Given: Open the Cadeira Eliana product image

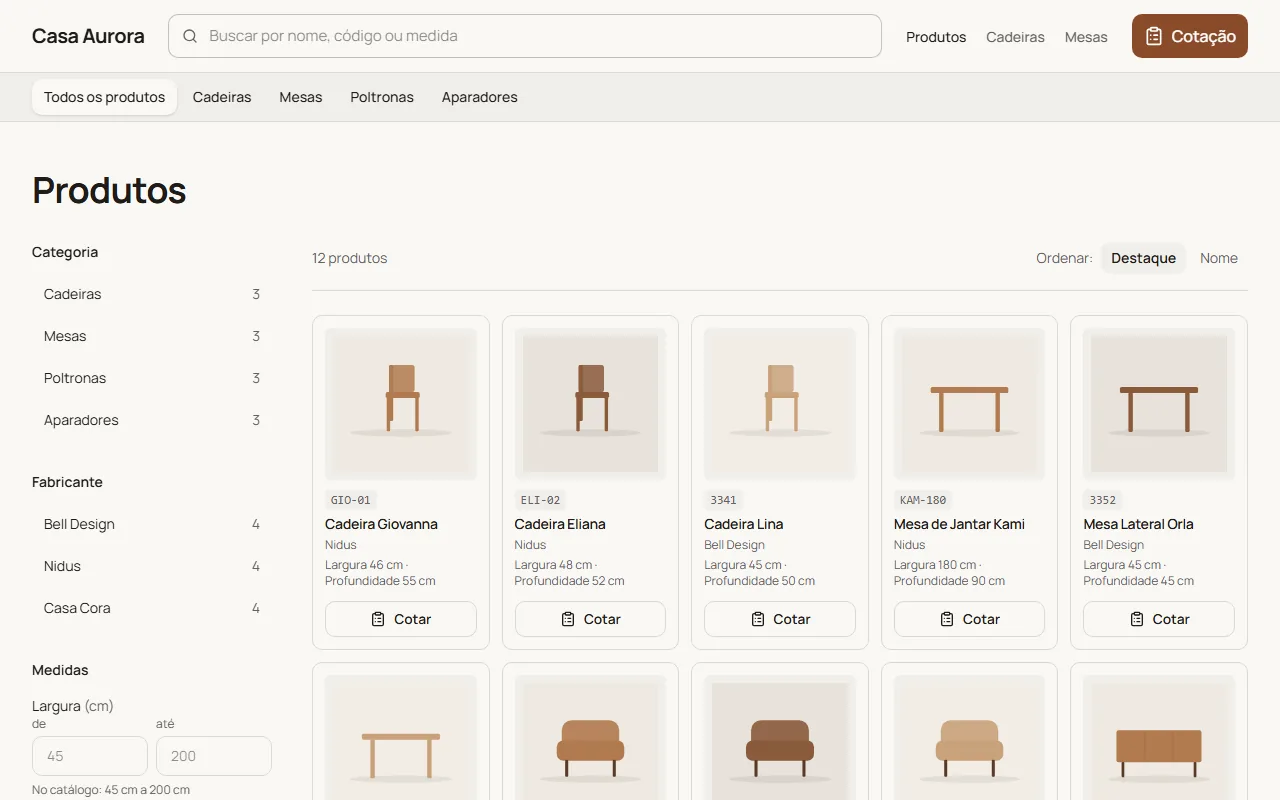Looking at the screenshot, I should (590, 404).
